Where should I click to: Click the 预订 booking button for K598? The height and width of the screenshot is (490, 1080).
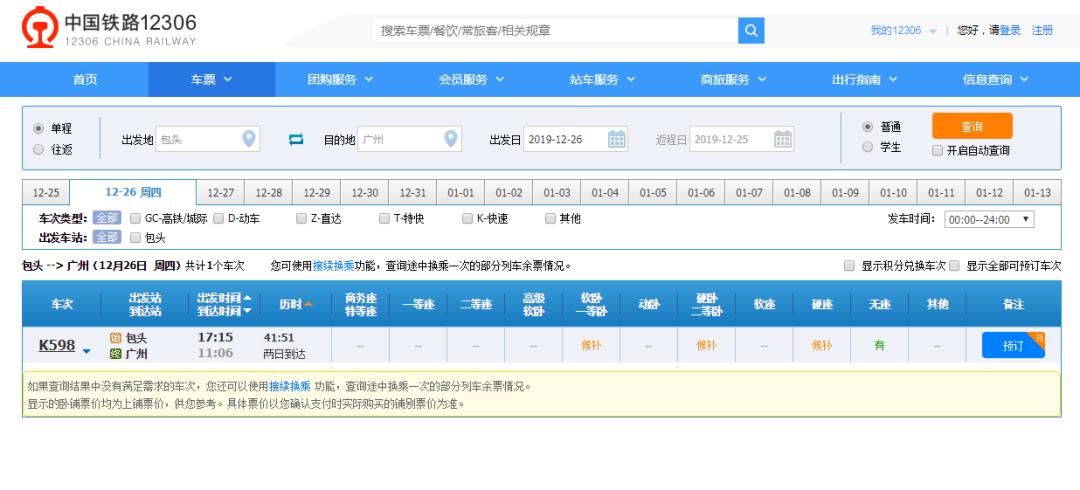coord(1013,345)
